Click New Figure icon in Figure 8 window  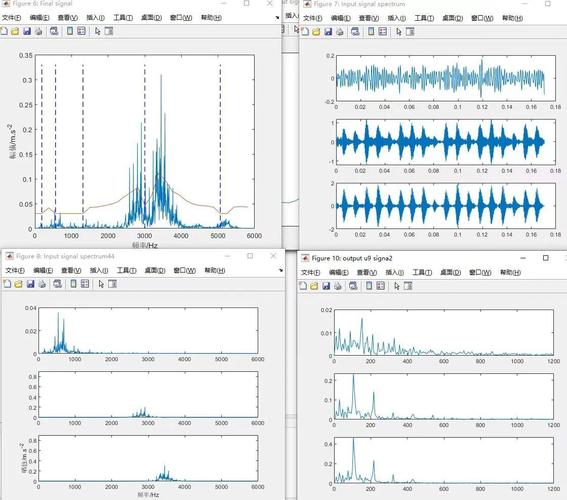[7, 284]
